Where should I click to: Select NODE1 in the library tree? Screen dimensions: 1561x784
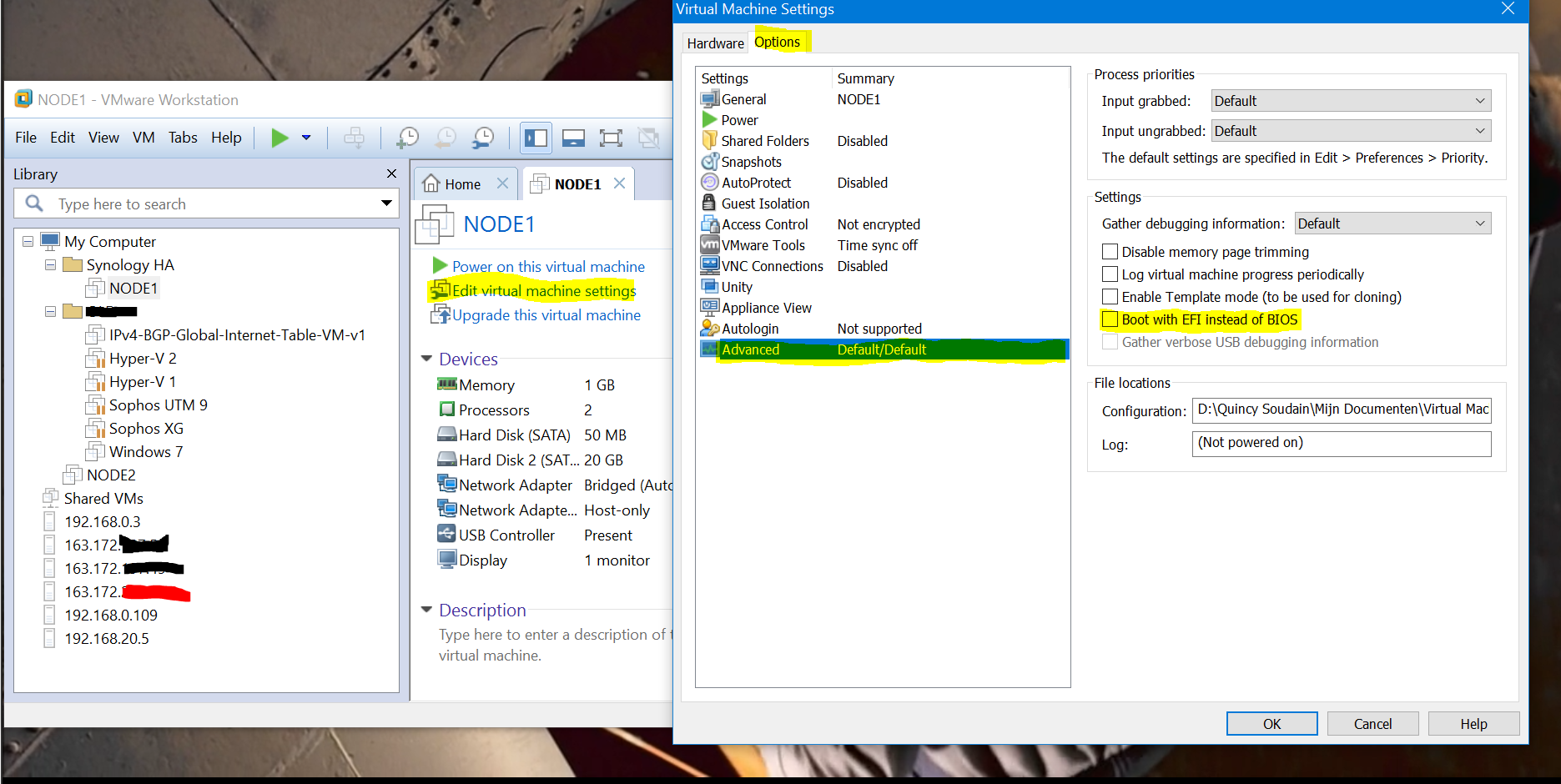(x=133, y=289)
